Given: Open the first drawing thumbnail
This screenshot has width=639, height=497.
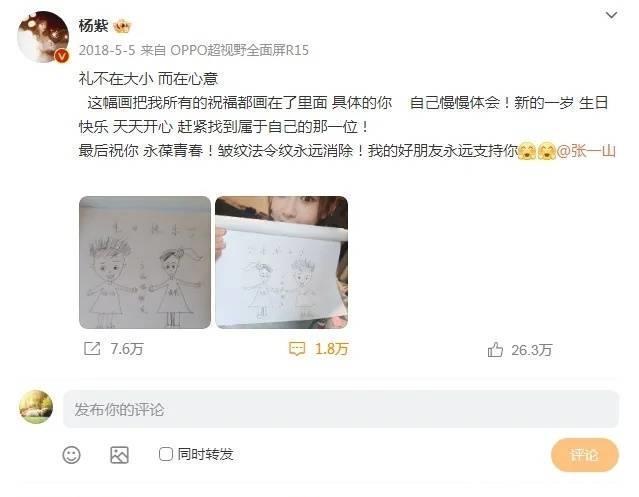Looking at the screenshot, I should (x=145, y=262).
